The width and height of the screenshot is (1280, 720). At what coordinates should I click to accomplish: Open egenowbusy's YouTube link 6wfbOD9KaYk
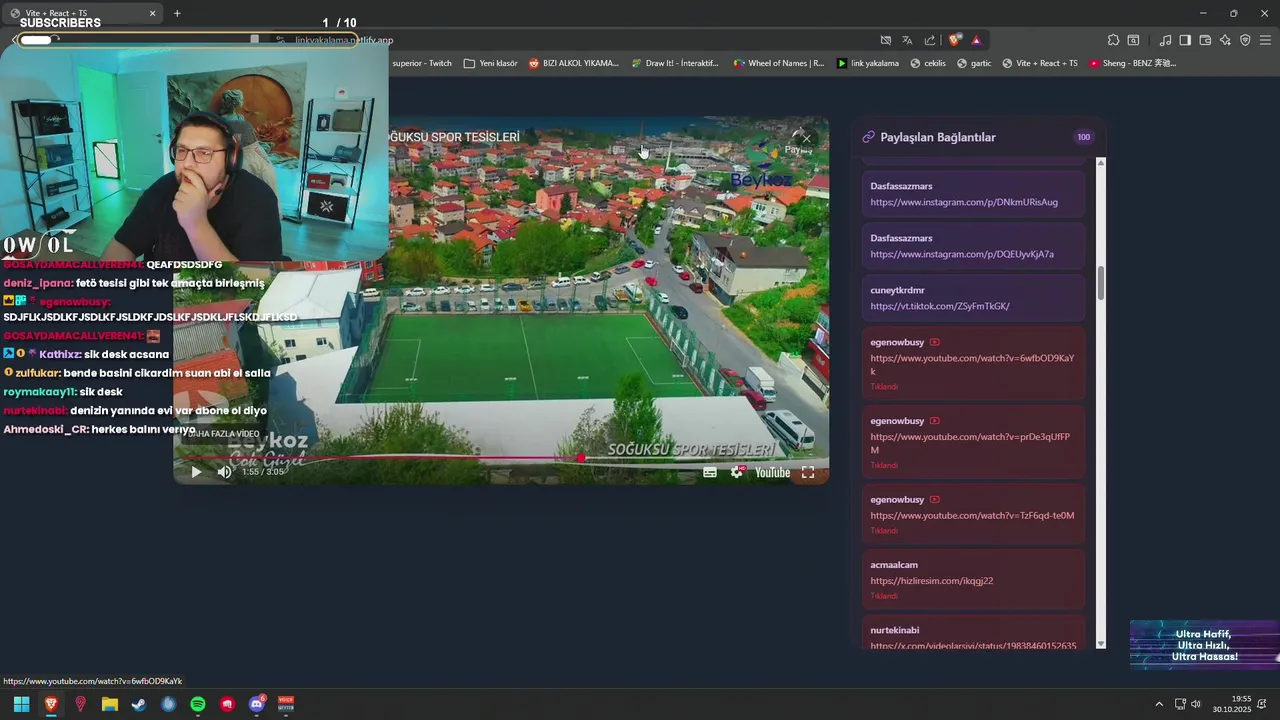(x=972, y=364)
